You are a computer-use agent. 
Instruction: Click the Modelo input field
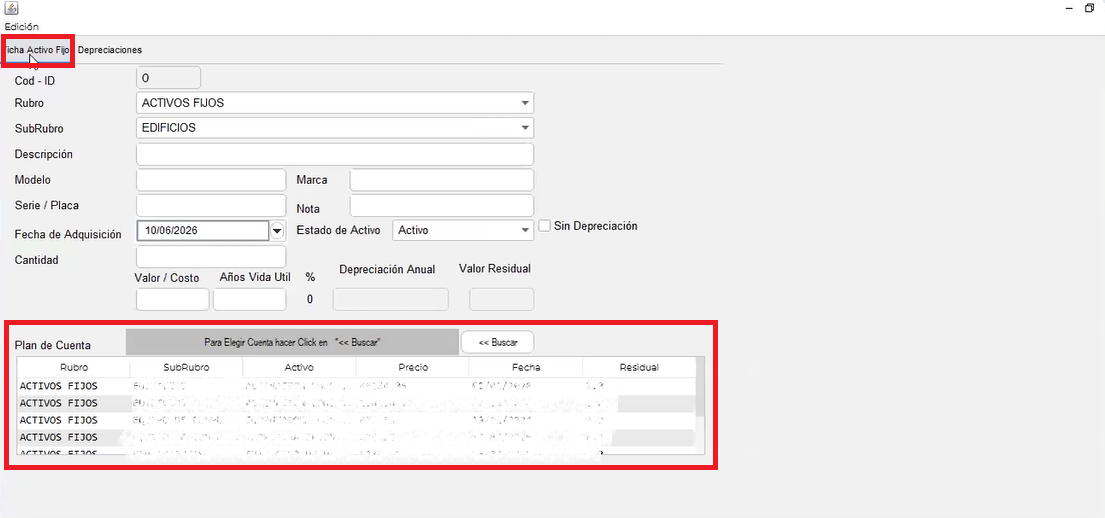pyautogui.click(x=211, y=180)
